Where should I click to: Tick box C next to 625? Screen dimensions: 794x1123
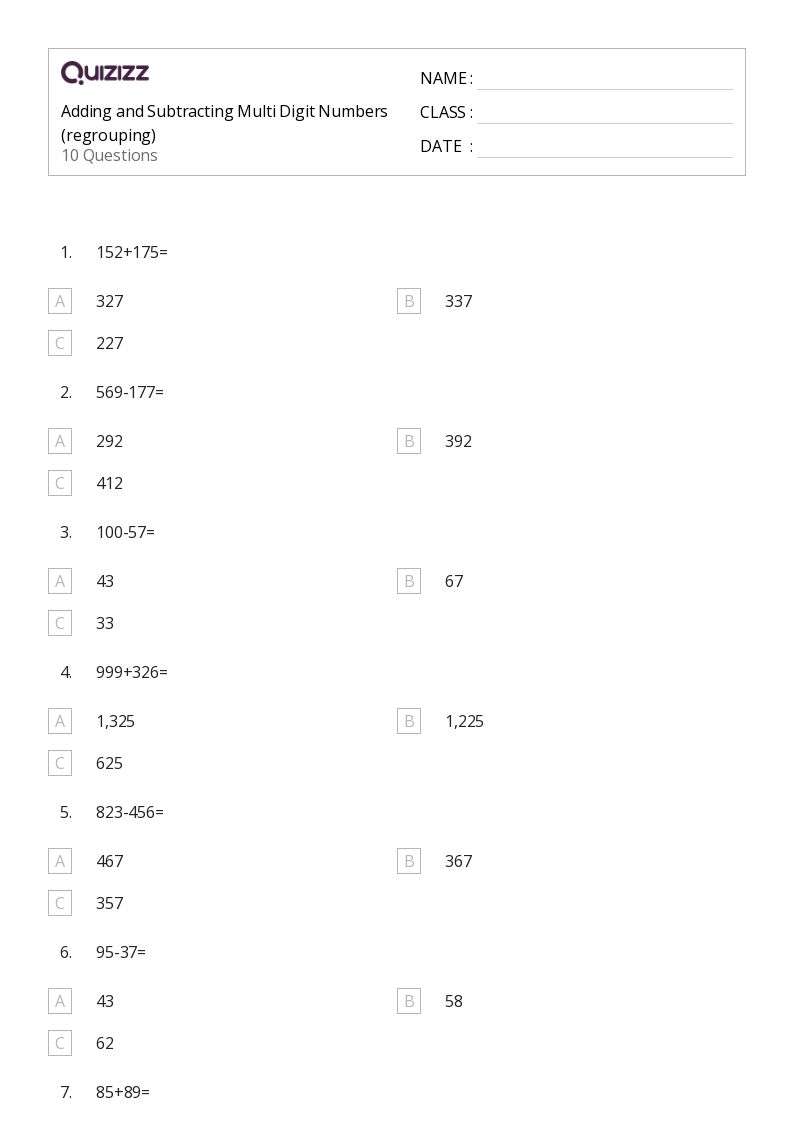pyautogui.click(x=60, y=763)
